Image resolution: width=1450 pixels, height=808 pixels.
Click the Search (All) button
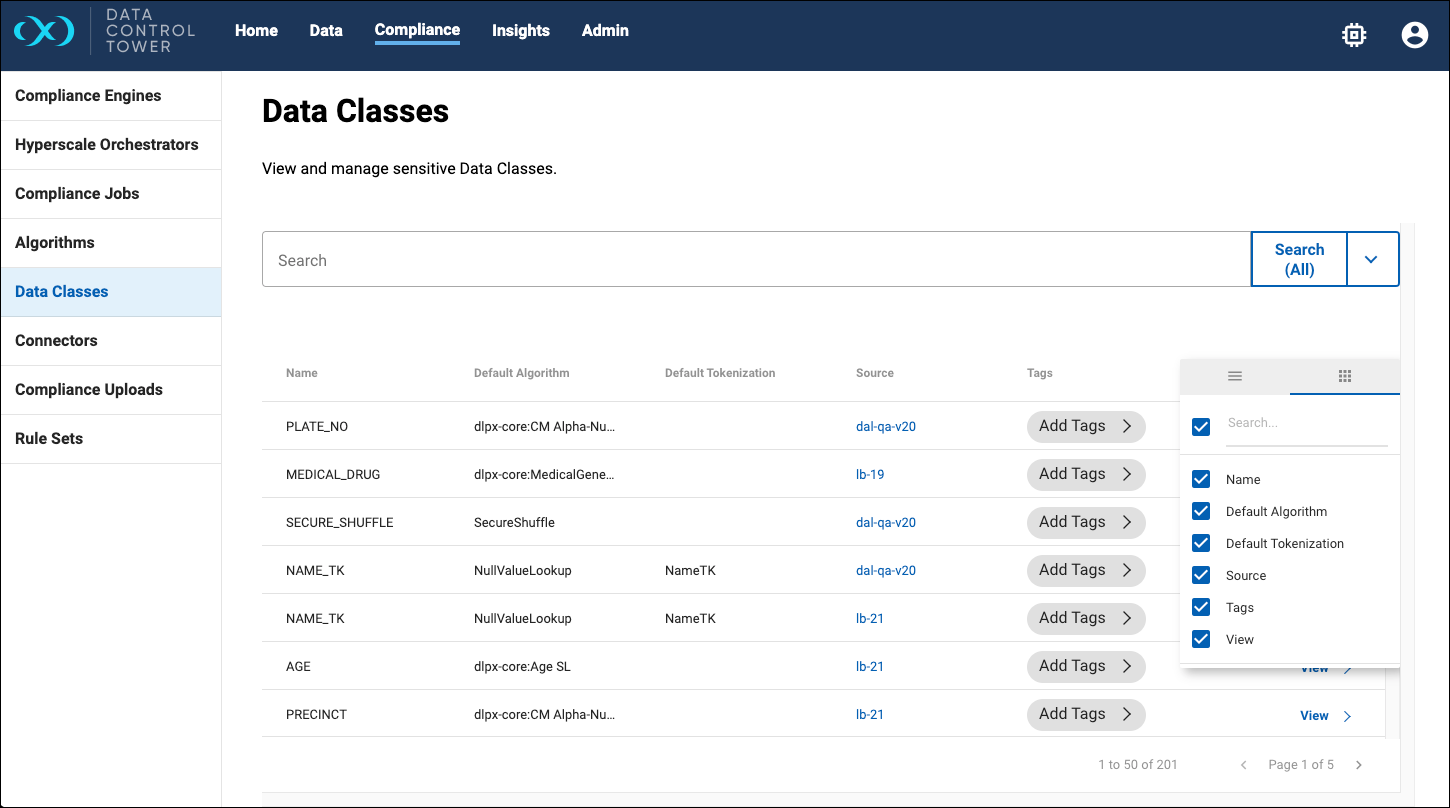(x=1299, y=260)
